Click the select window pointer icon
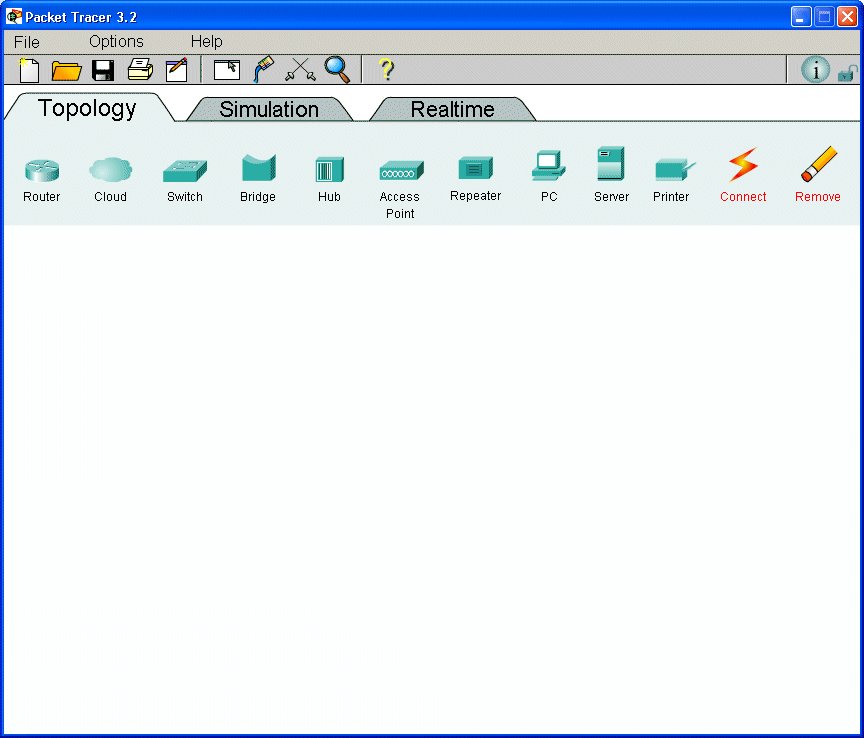 click(x=226, y=70)
